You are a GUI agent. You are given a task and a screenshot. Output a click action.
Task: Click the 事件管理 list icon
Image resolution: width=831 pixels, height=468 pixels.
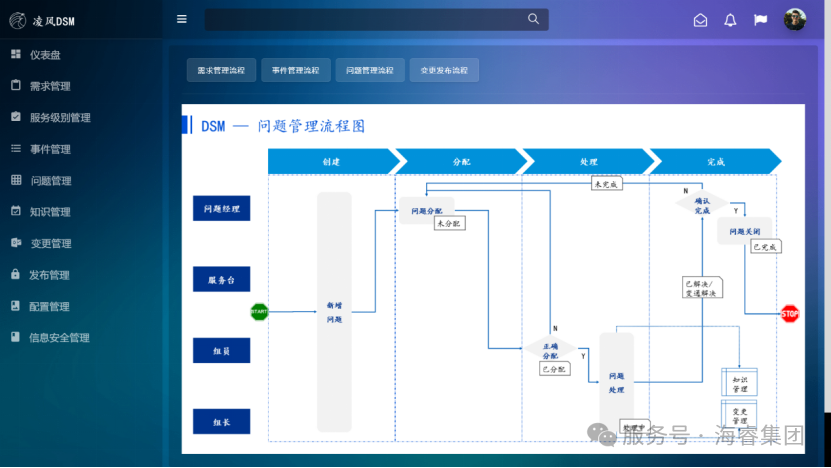(16, 148)
